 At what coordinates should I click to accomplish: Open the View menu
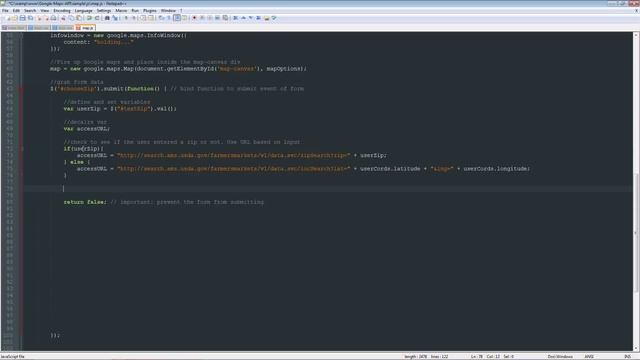44,11
